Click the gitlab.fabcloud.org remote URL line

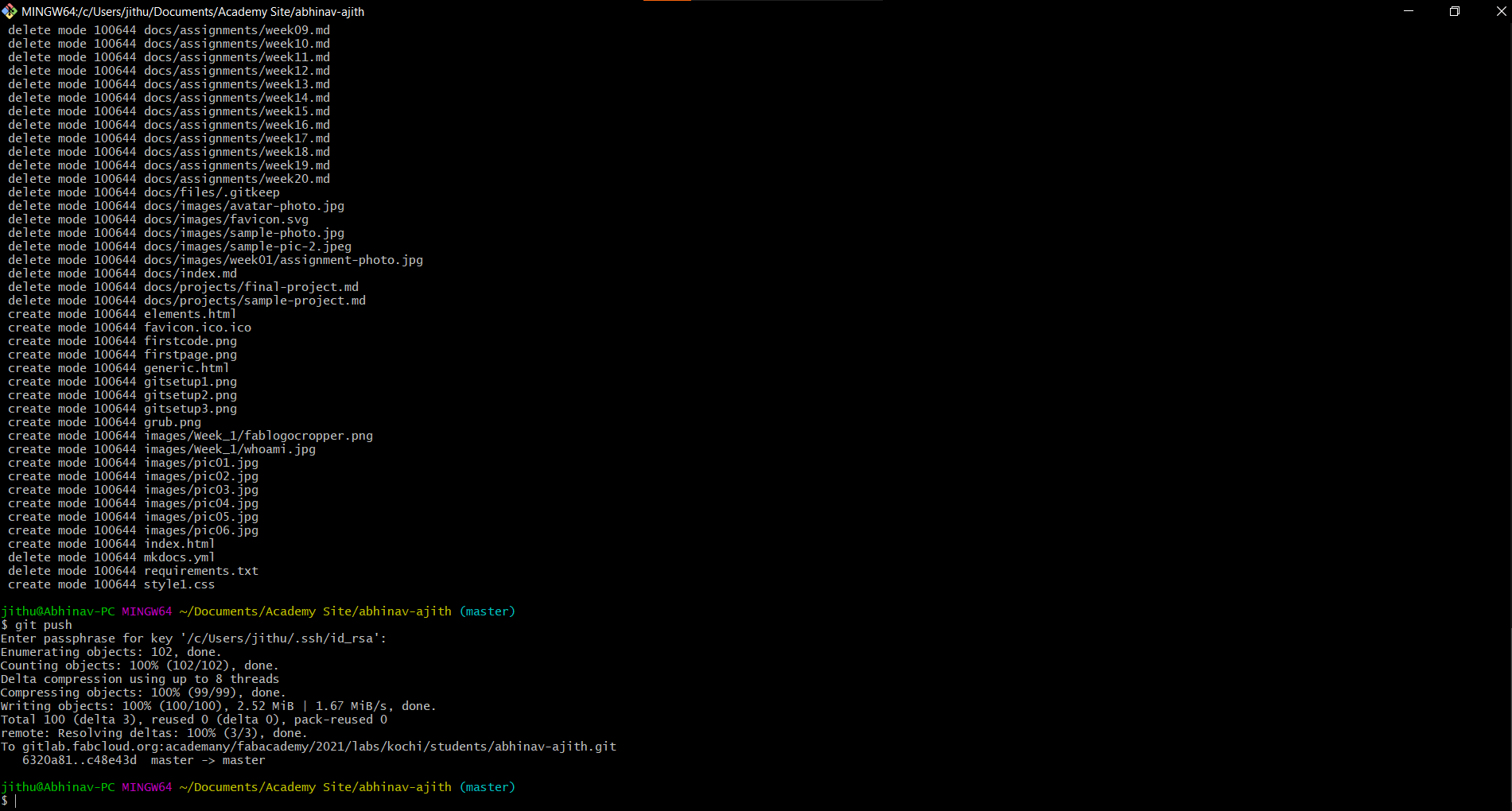309,747
